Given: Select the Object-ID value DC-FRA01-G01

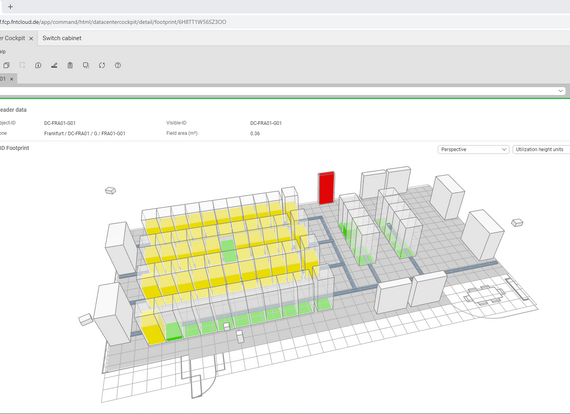Looking at the screenshot, I should [60, 123].
